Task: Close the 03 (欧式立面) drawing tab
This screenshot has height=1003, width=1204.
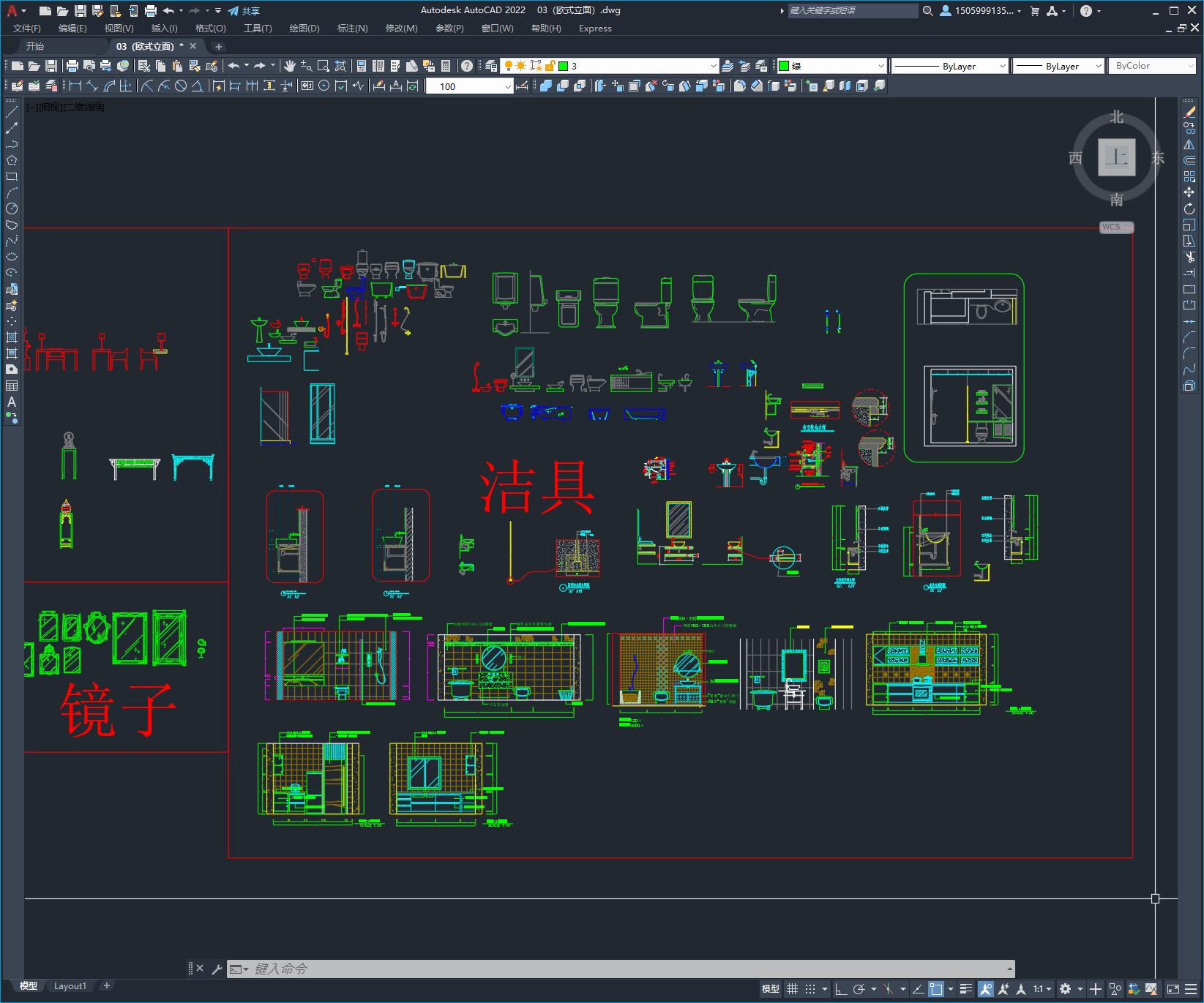Action: 193,46
